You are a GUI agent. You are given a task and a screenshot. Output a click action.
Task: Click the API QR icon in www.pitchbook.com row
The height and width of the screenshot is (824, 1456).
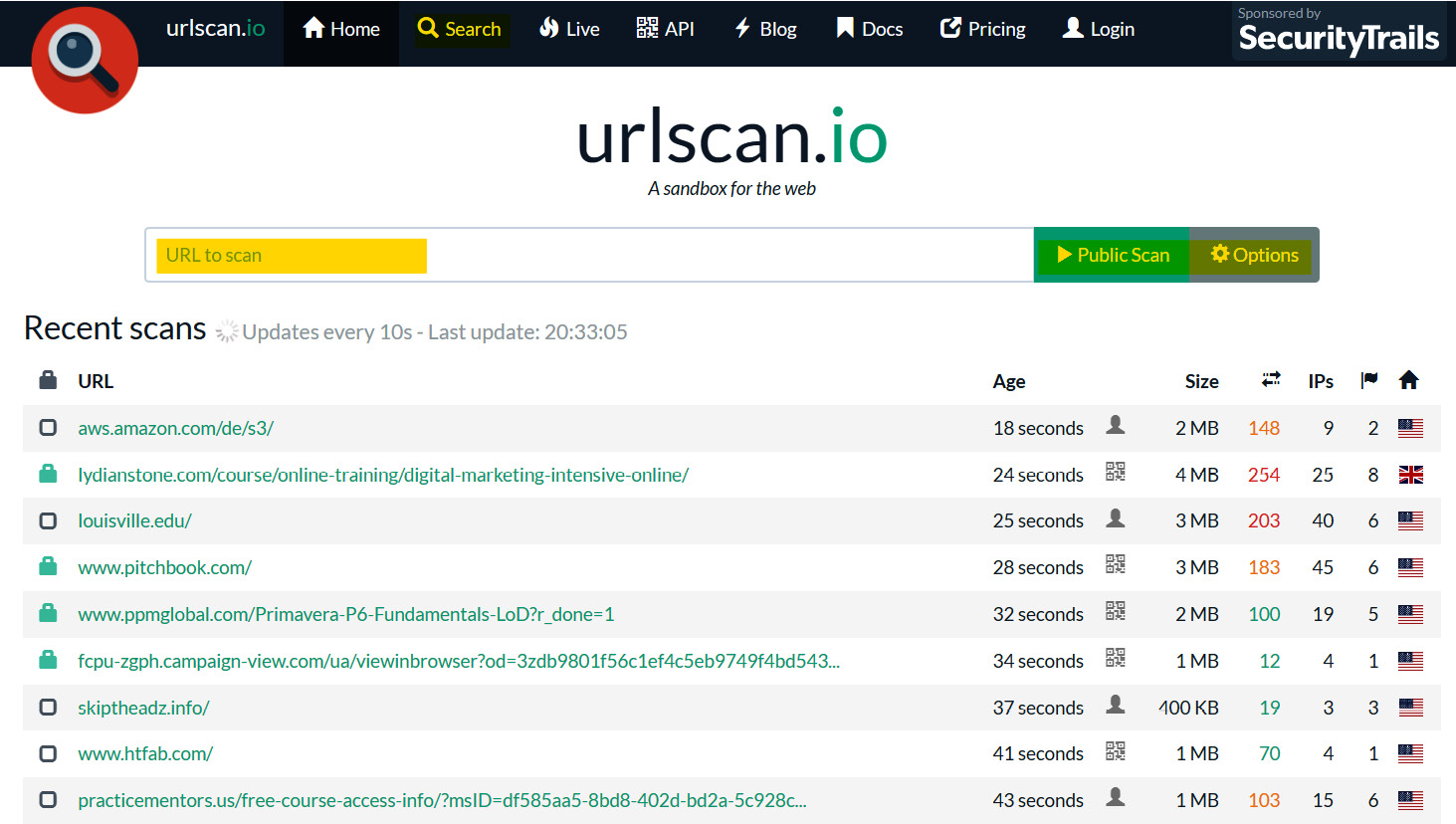[1116, 564]
